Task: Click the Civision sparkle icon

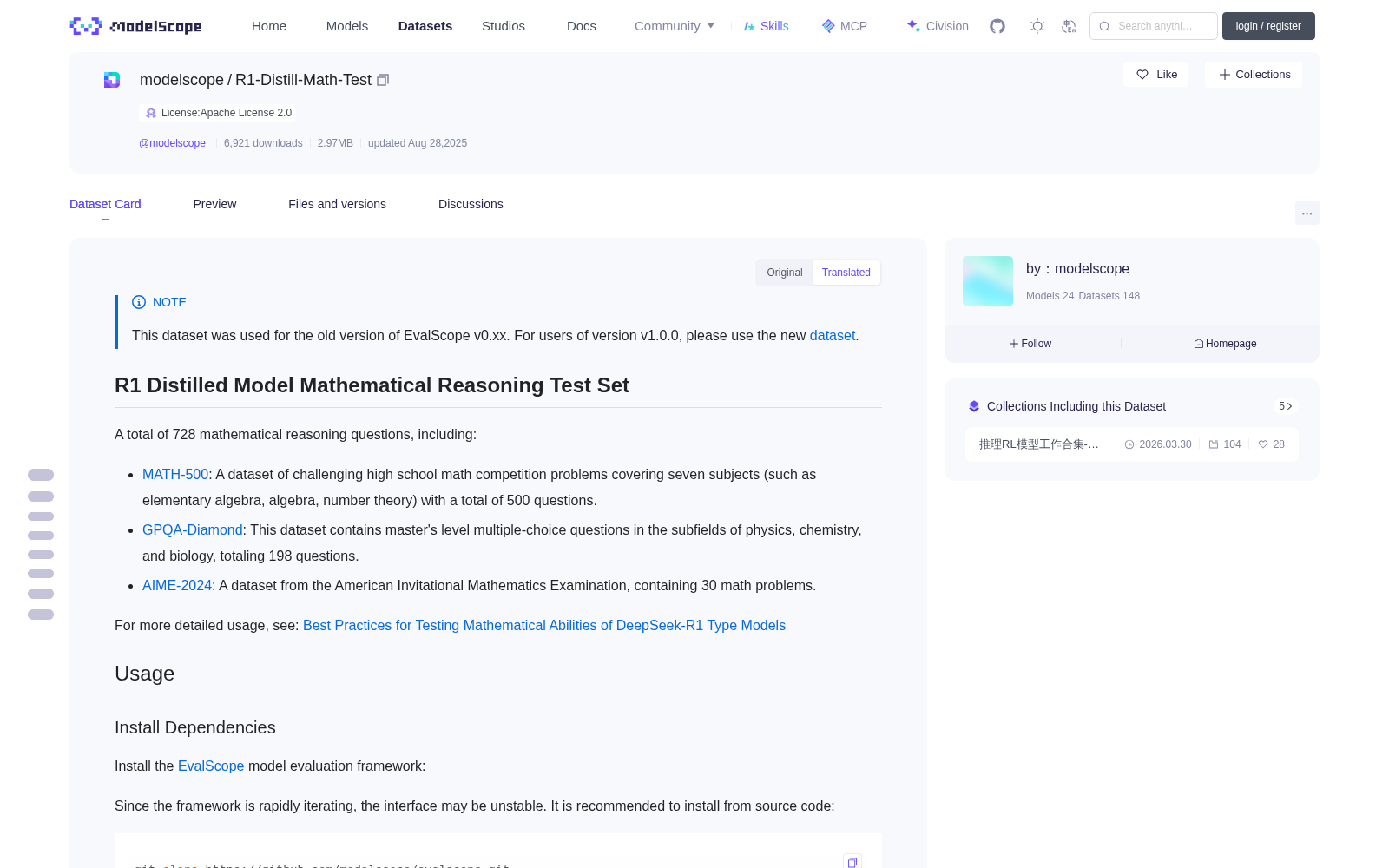Action: 913,26
